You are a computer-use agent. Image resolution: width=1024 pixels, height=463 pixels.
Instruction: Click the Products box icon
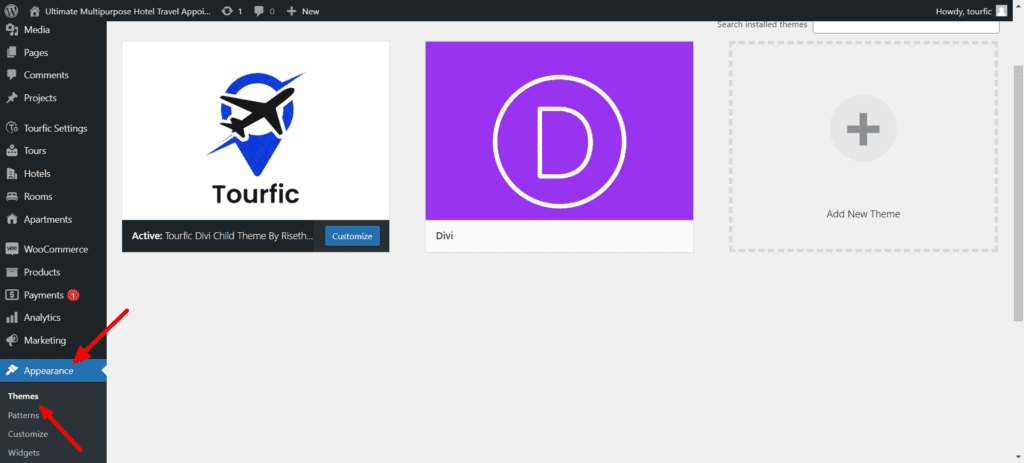(12, 272)
